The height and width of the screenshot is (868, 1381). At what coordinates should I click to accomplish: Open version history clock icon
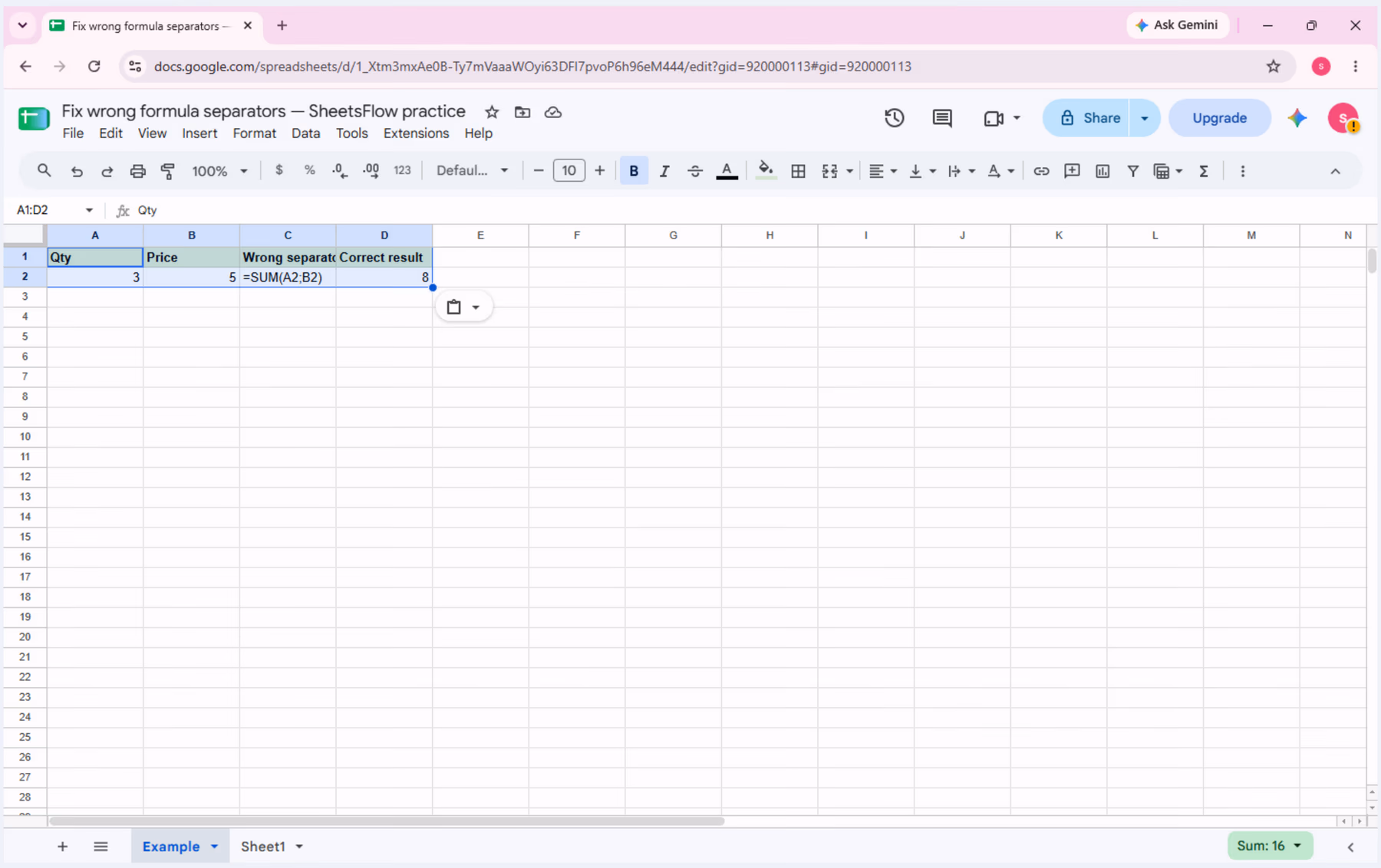[894, 118]
